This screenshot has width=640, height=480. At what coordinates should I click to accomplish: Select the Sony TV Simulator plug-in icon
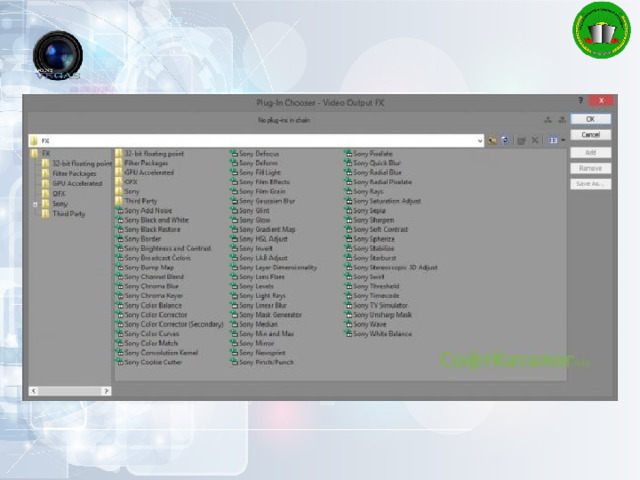tap(348, 305)
